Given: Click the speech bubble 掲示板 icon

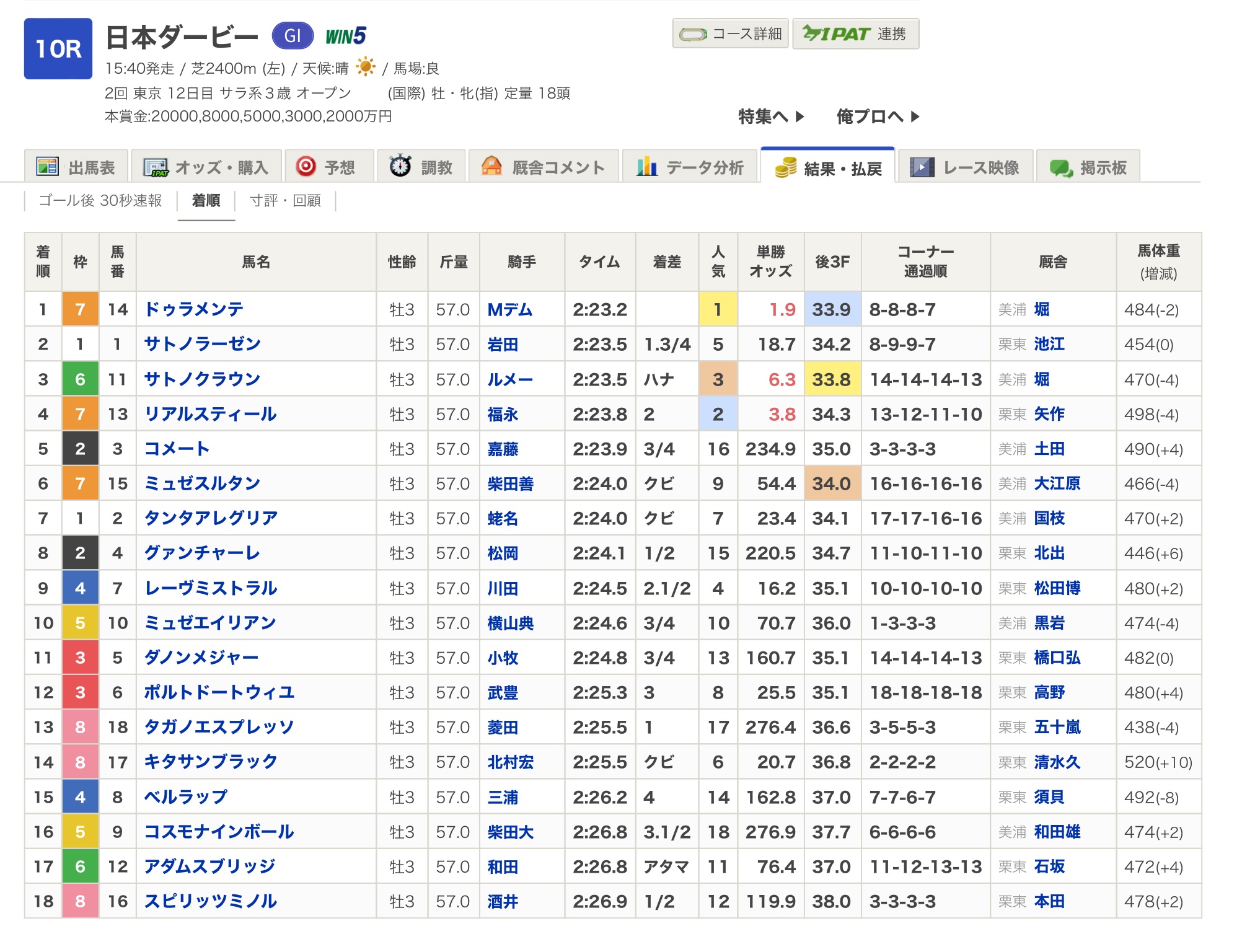Looking at the screenshot, I should (x=1061, y=168).
